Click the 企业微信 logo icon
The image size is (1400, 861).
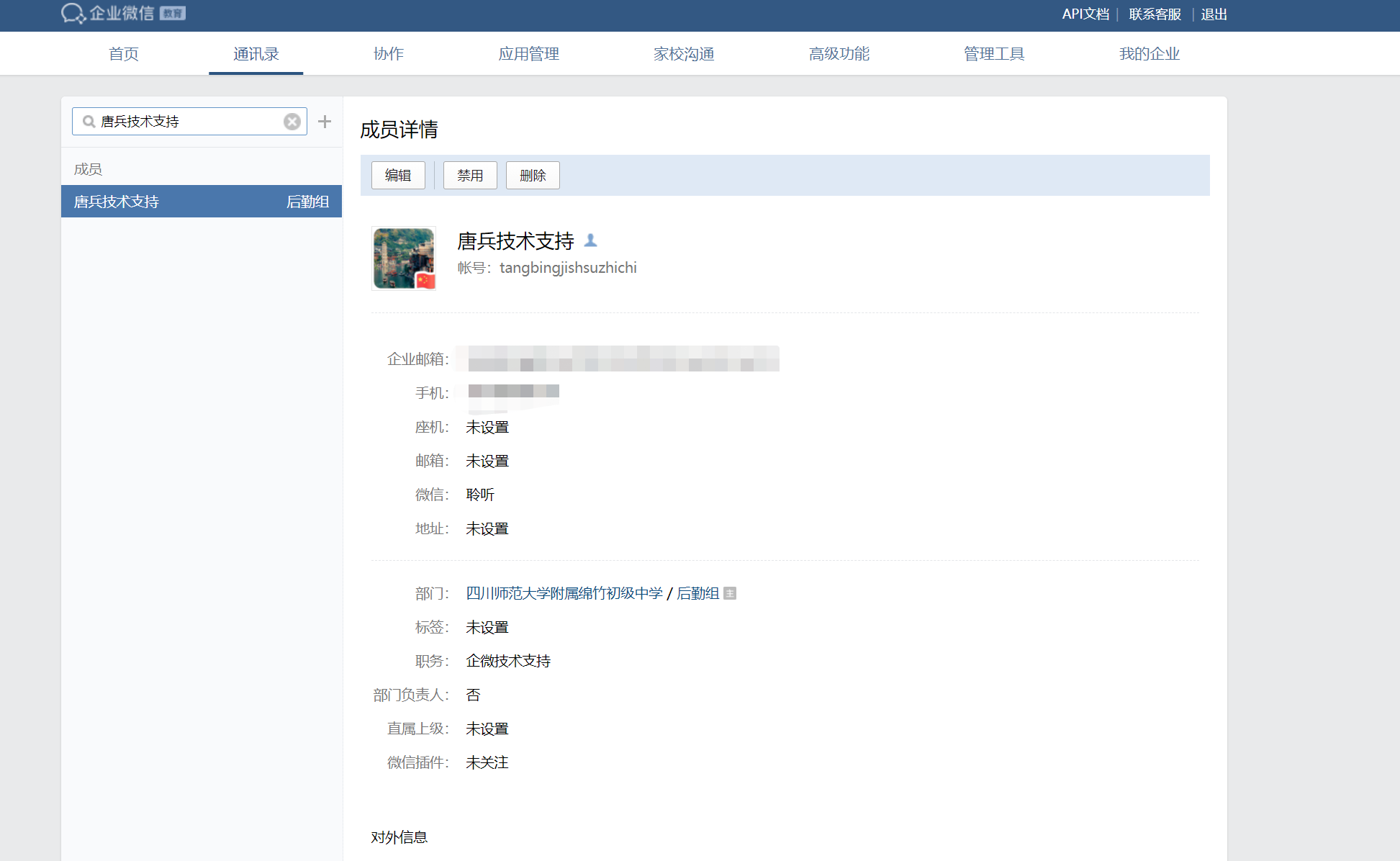tap(73, 14)
